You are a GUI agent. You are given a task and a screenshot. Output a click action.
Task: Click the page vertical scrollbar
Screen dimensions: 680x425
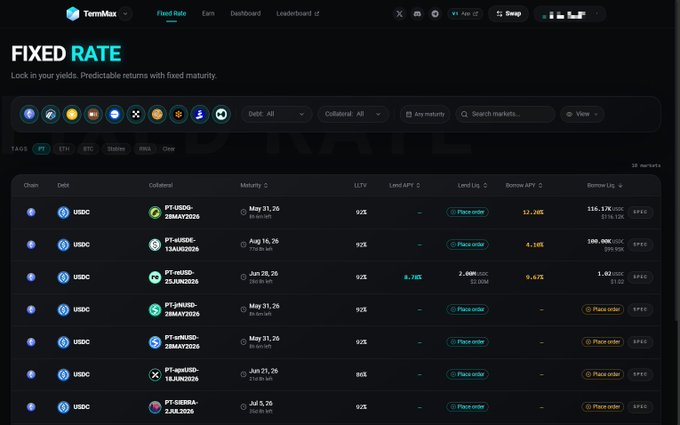click(x=677, y=160)
